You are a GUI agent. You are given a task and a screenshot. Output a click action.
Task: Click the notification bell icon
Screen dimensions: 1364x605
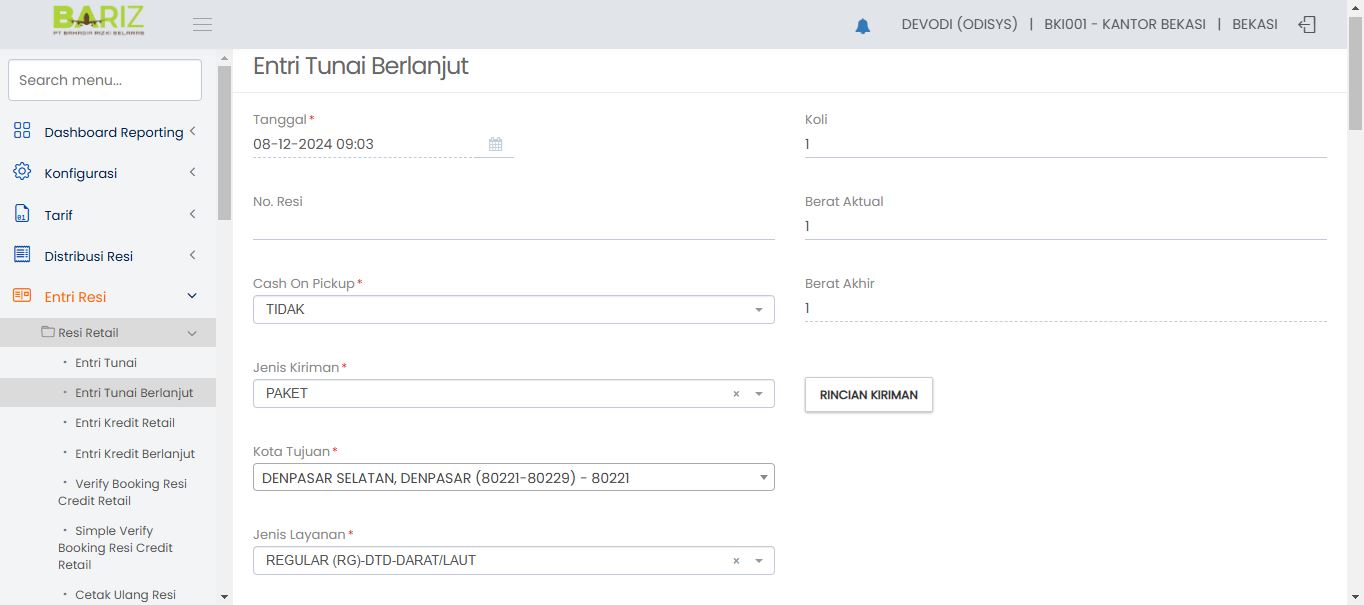[x=862, y=26]
